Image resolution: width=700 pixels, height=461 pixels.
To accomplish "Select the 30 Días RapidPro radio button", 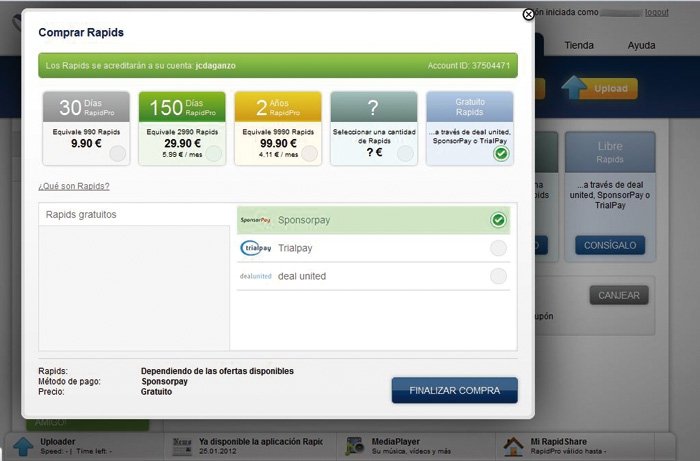I will 118,154.
